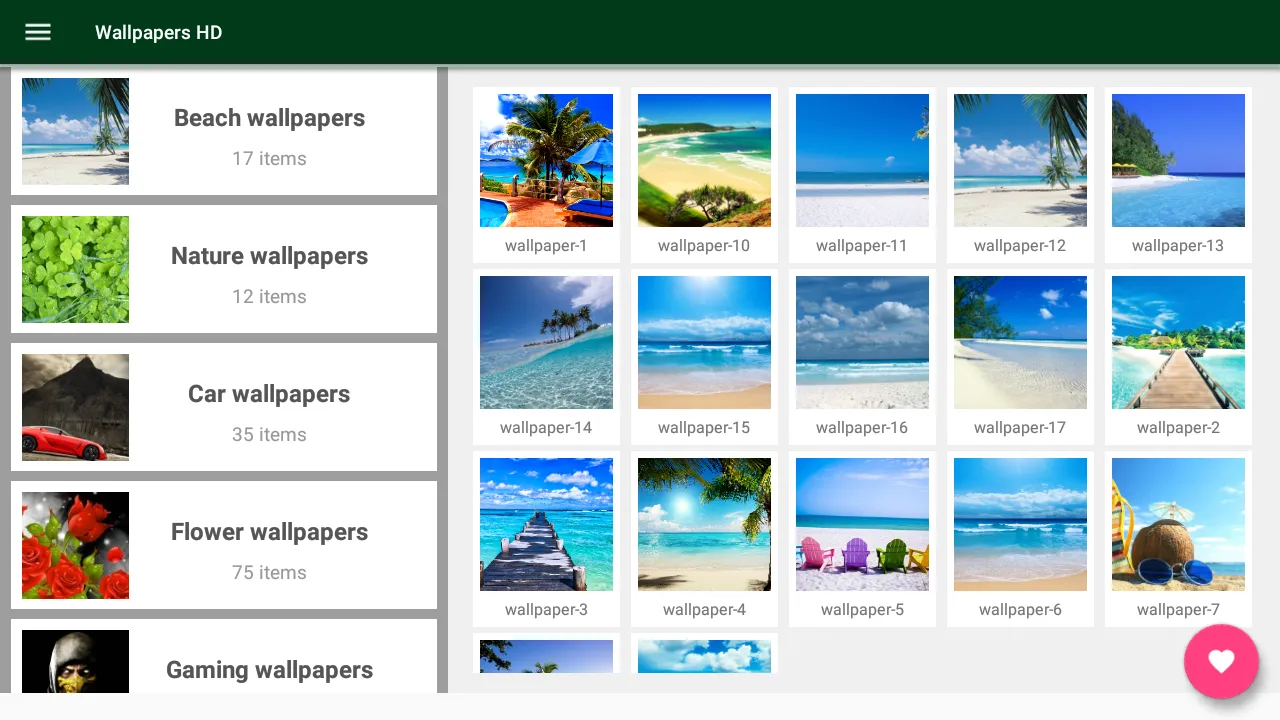
Task: Click the 'wallpaper-1' caption text
Action: tap(546, 246)
